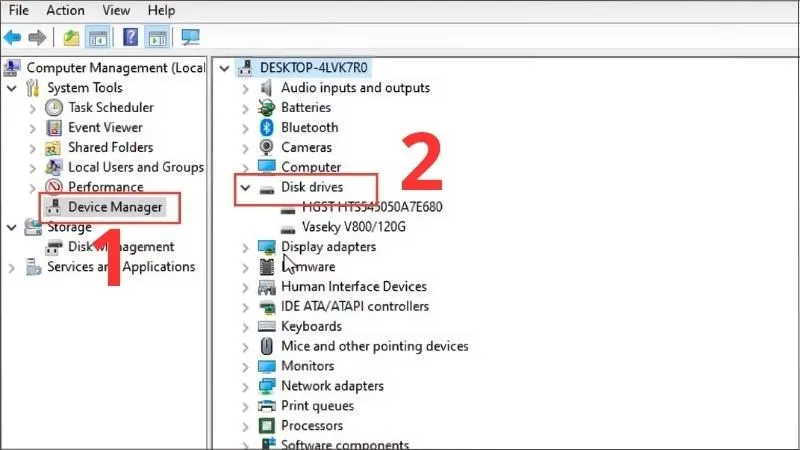Open the Action menu

pyautogui.click(x=65, y=10)
